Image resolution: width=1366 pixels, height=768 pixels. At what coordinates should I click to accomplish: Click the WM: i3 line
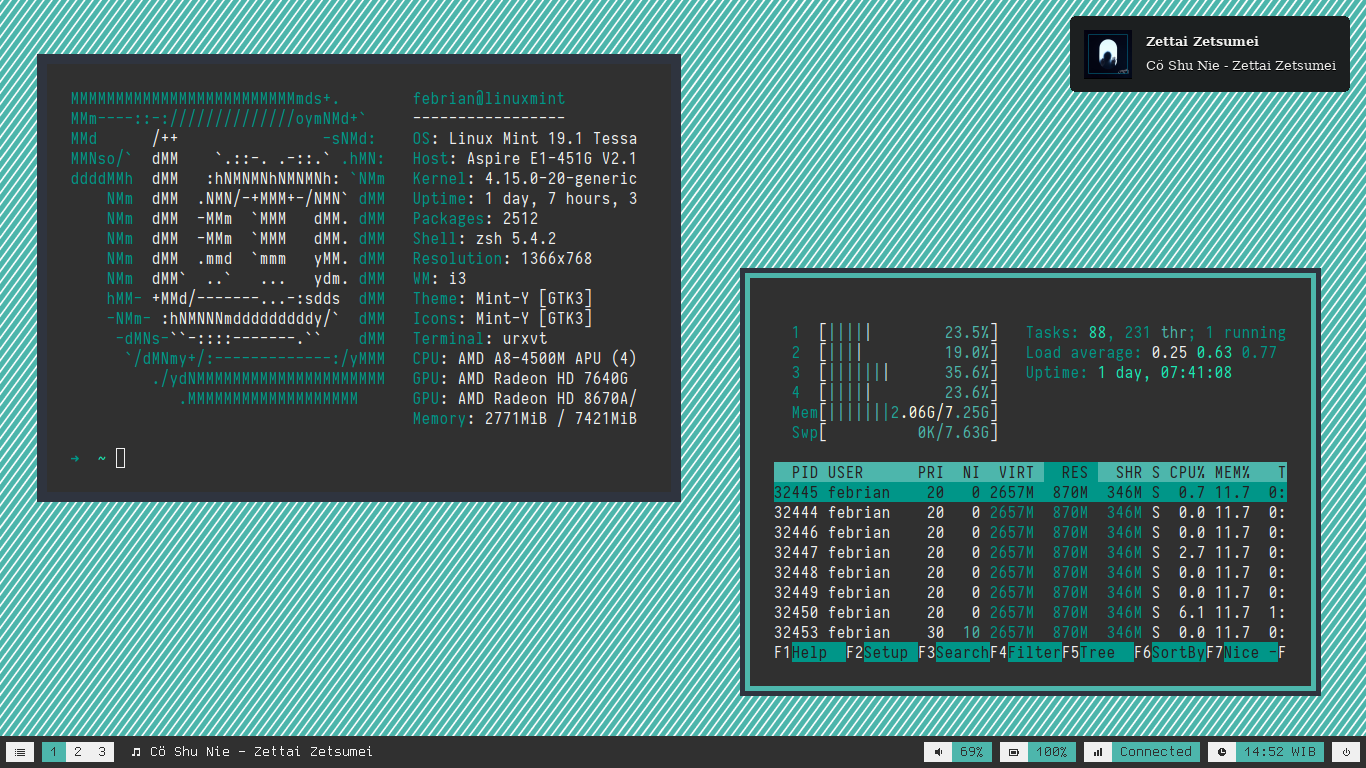pyautogui.click(x=440, y=278)
